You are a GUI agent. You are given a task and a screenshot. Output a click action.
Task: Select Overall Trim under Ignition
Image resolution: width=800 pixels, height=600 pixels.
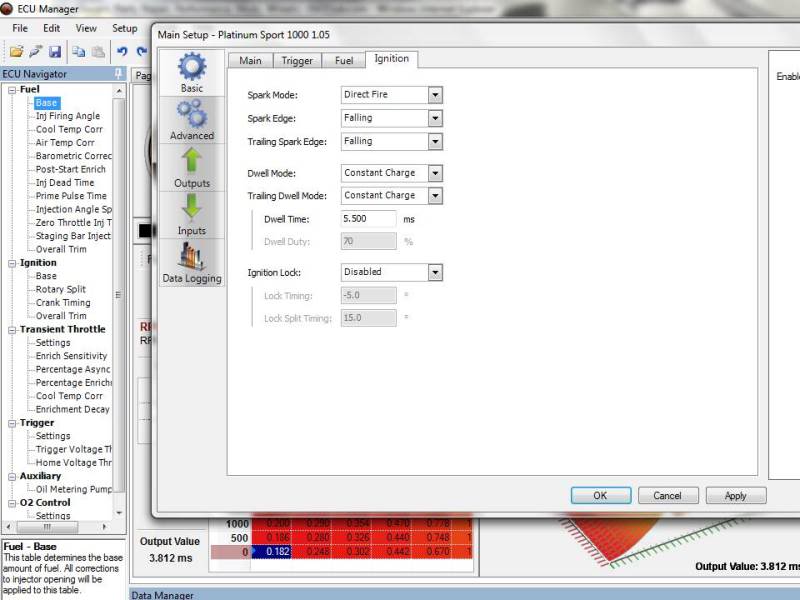coord(61,315)
